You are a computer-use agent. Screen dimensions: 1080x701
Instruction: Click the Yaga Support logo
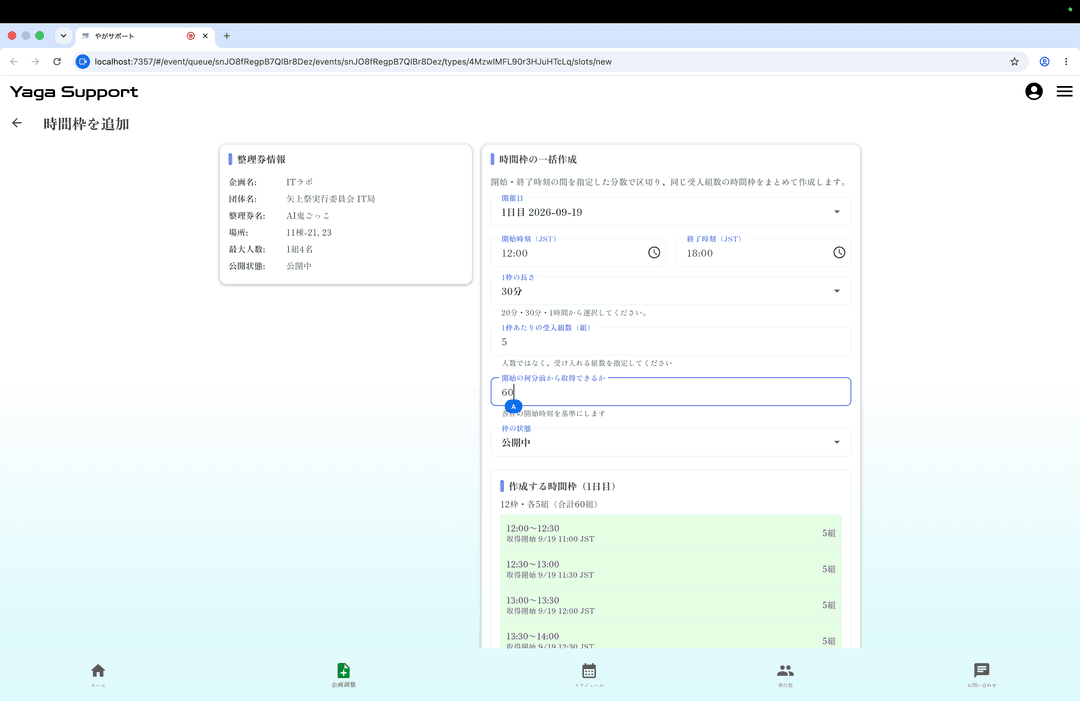click(x=74, y=92)
